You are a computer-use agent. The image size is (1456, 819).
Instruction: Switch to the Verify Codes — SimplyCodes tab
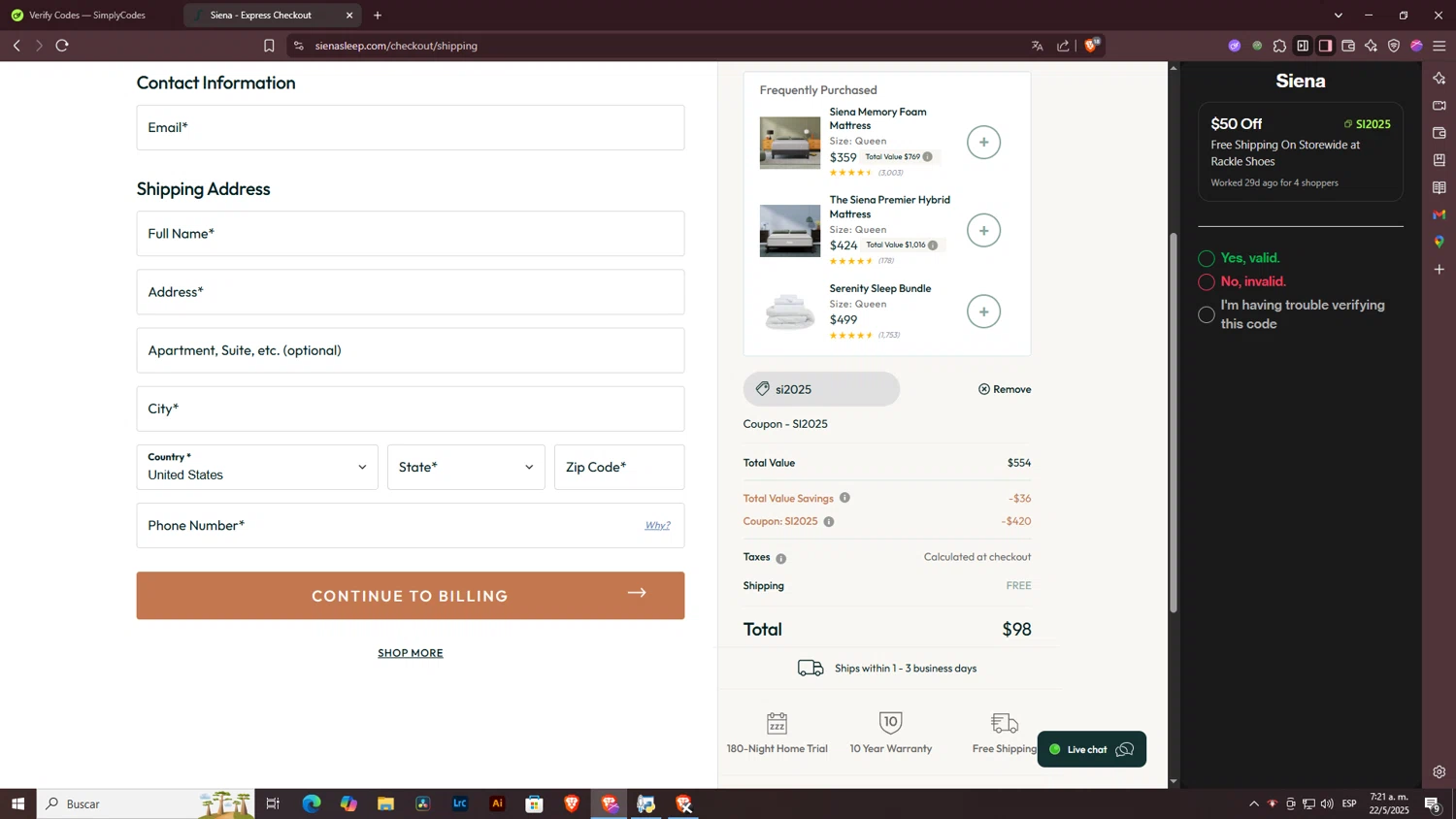(87, 16)
